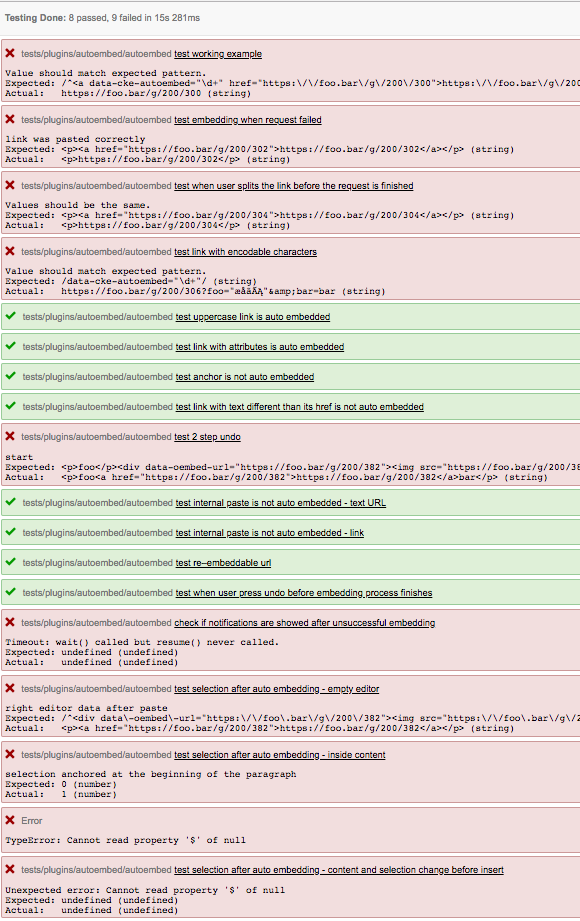
Task: Click red X next to "test 2 step undo"
Action: point(10,437)
